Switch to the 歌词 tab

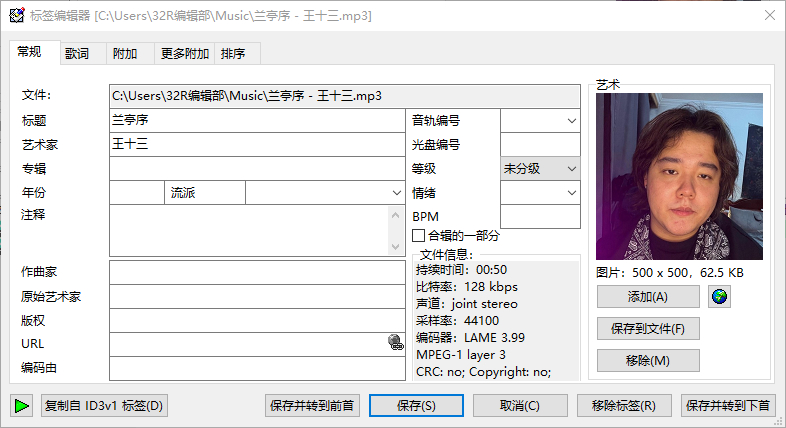pos(77,54)
